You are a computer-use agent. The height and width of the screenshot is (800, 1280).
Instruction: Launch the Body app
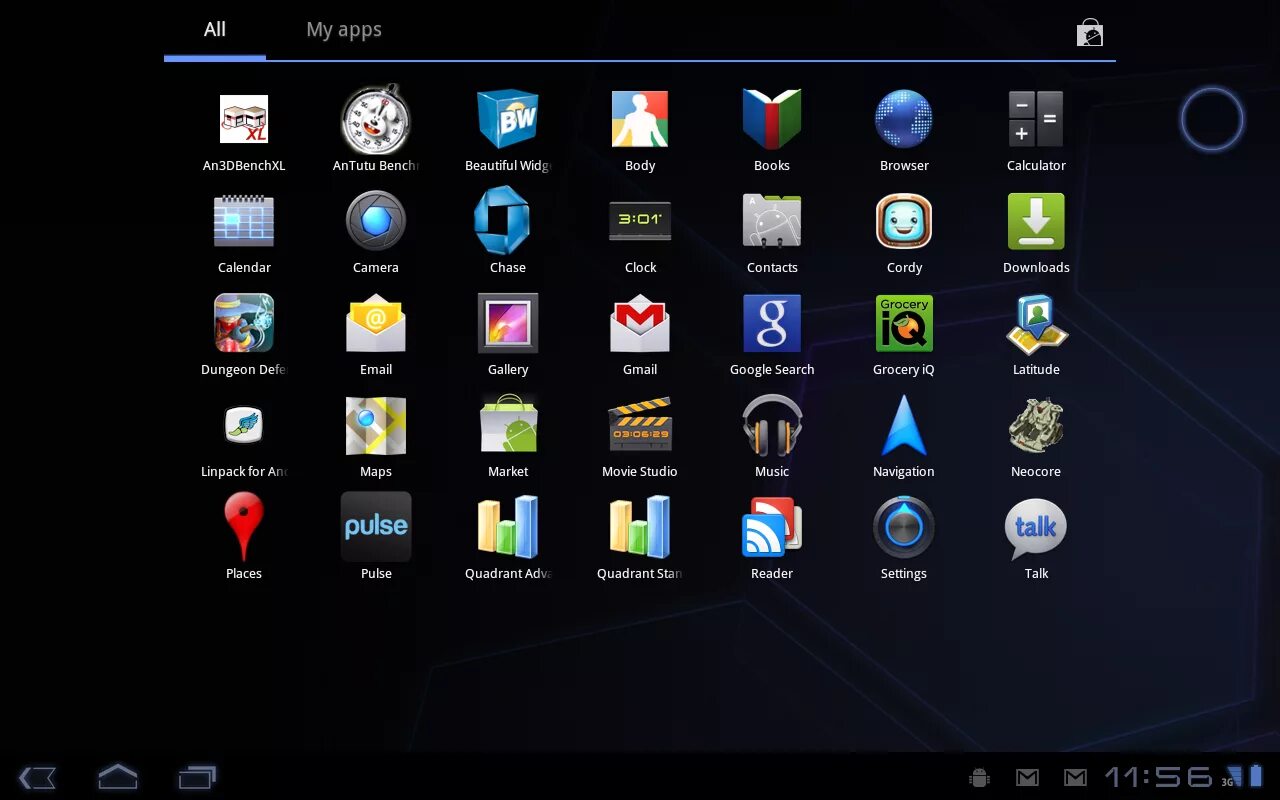click(x=640, y=120)
